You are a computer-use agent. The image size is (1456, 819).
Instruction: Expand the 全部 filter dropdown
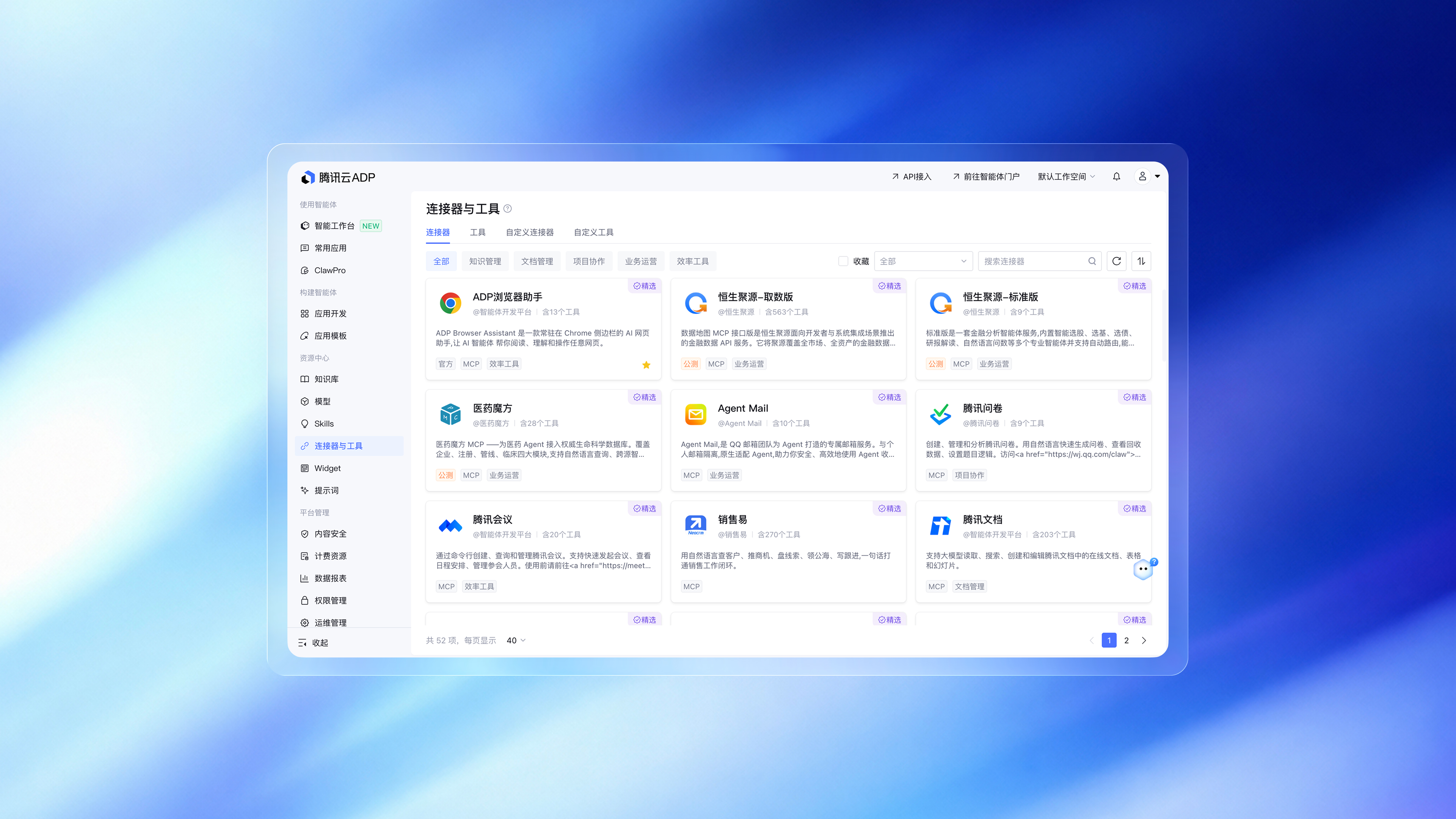(x=923, y=261)
